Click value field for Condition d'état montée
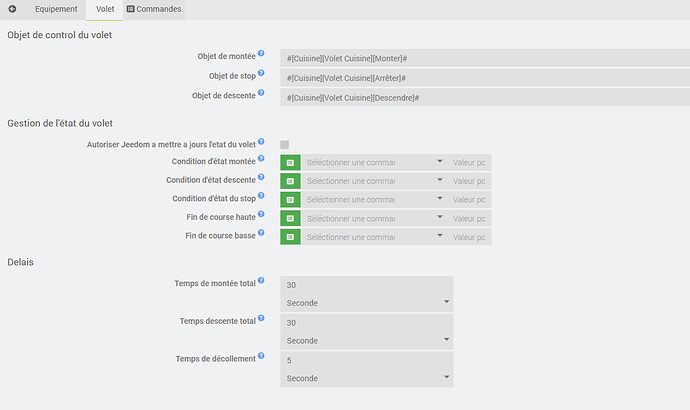Screen dimensions: 690x410 [x=470, y=162]
